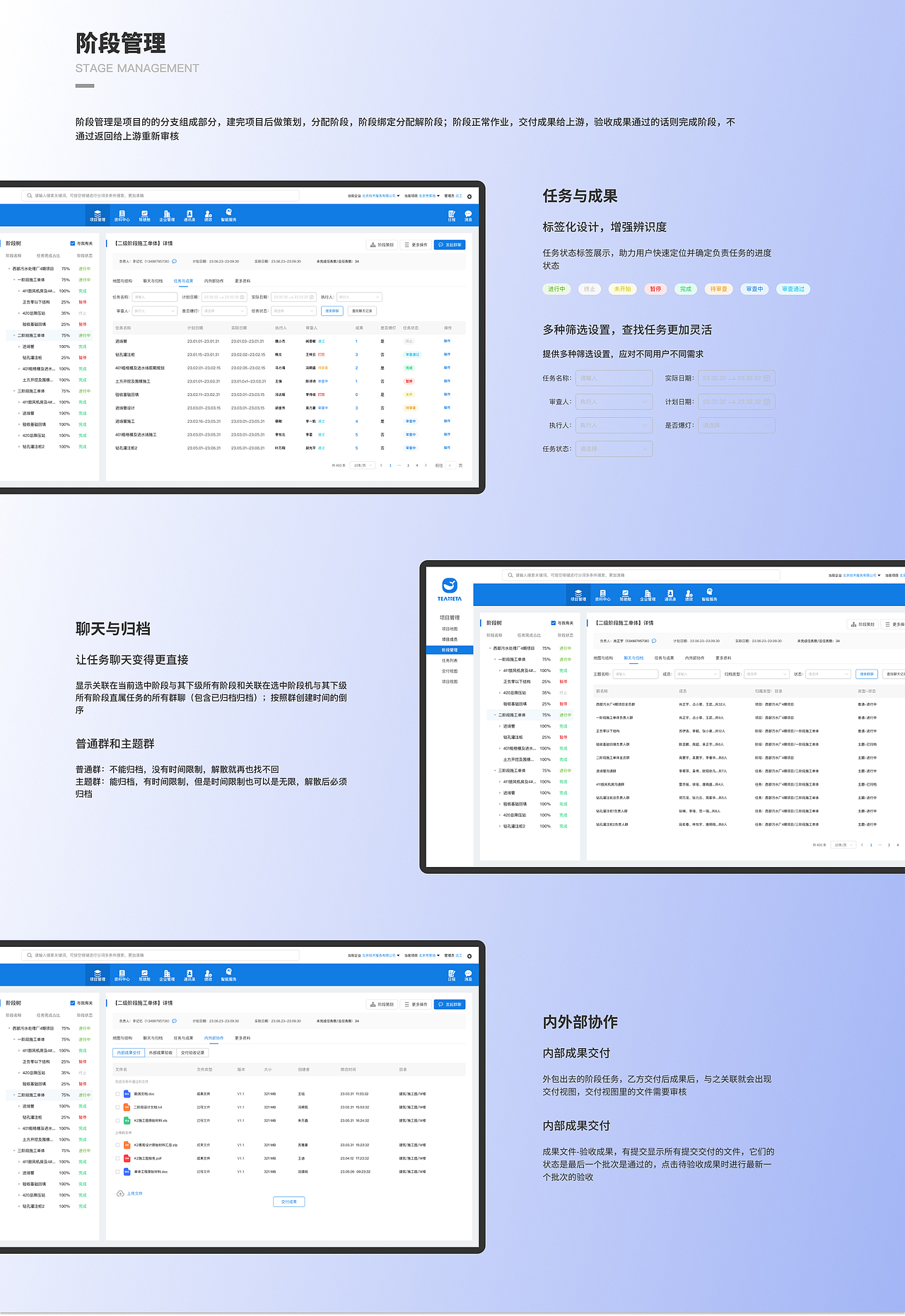This screenshot has width=905, height=1316.
Task: Open 驾驶舱 icon in the top task-results mockup
Action: (x=144, y=216)
